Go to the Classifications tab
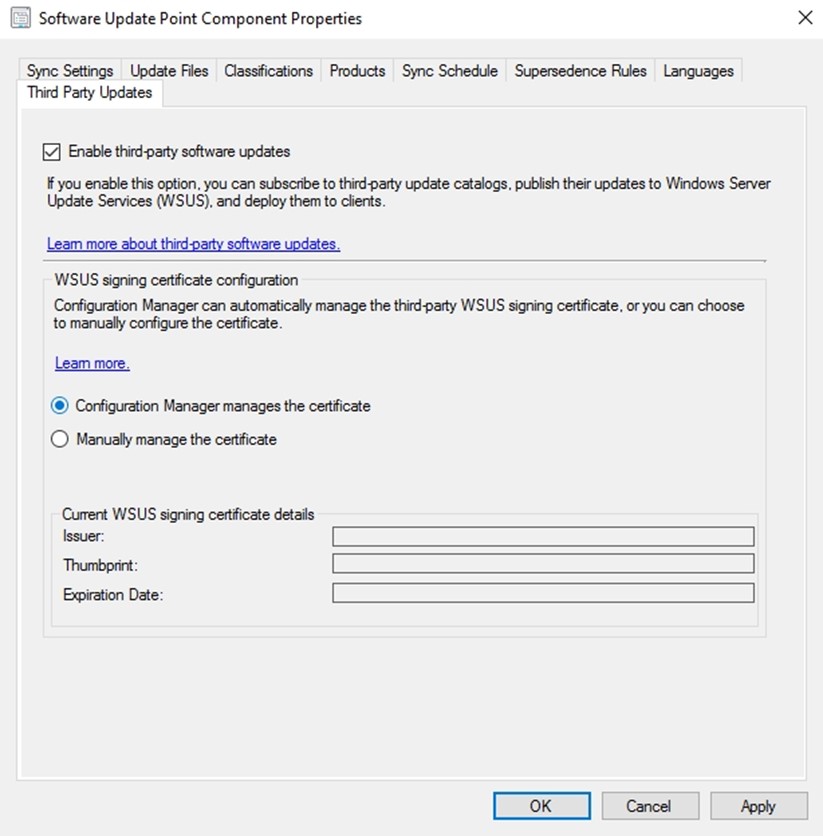 (268, 71)
